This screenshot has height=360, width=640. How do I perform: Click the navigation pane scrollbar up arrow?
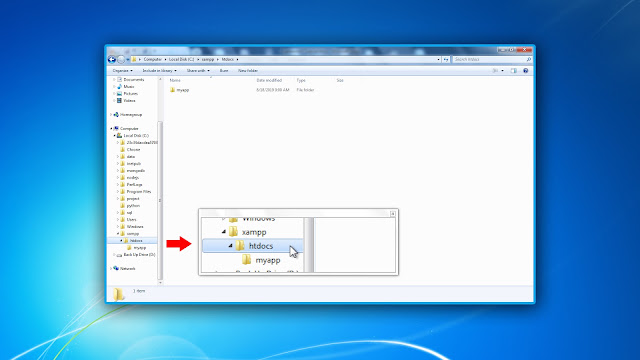[160, 80]
